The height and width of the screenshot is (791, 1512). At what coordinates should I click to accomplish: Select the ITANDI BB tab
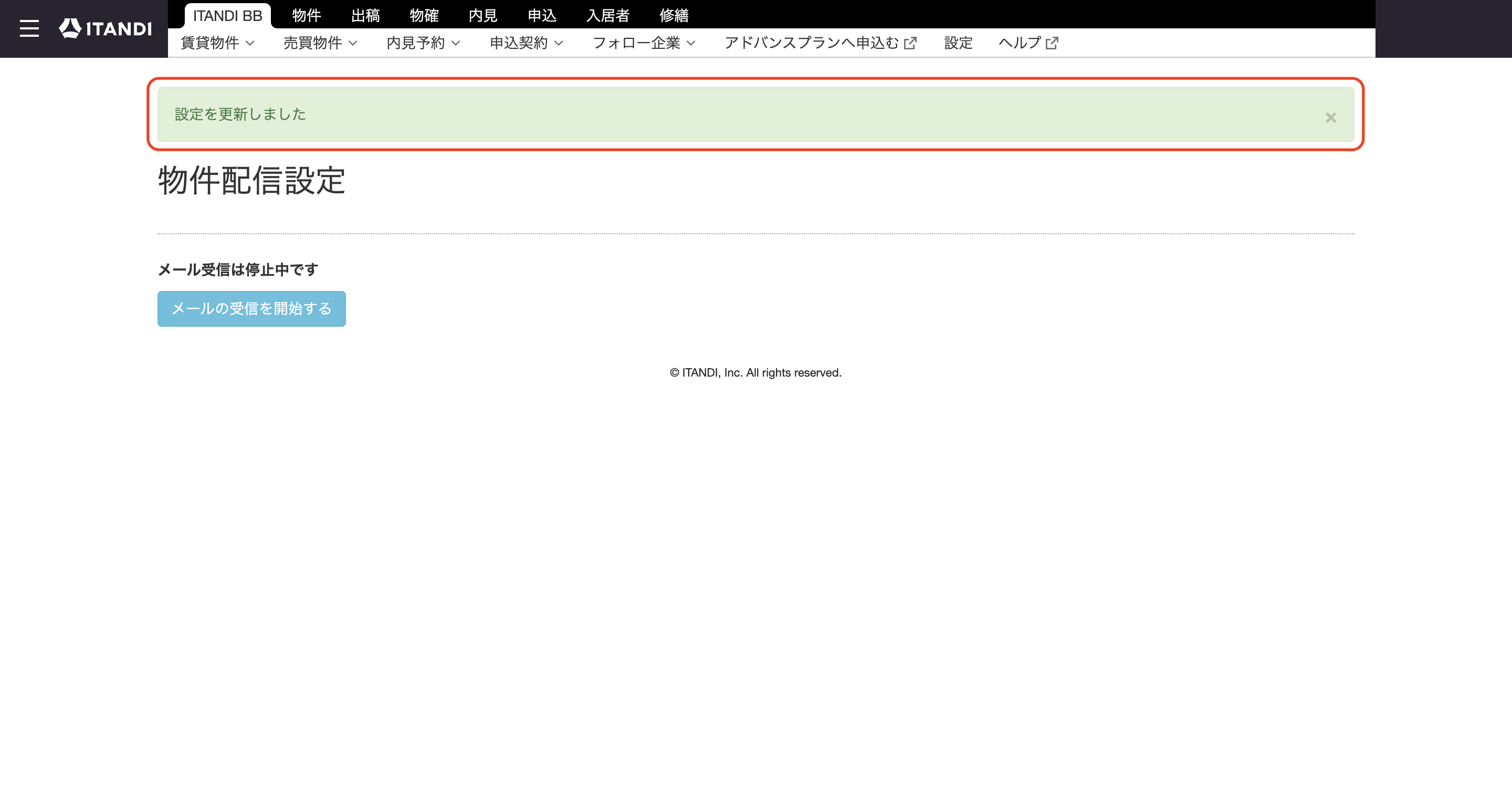[228, 15]
